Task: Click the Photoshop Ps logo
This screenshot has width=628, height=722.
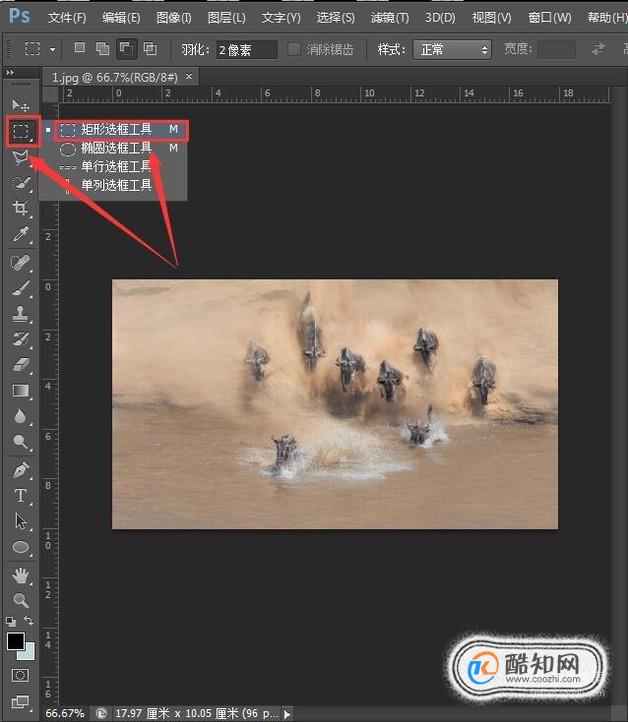Action: point(19,16)
